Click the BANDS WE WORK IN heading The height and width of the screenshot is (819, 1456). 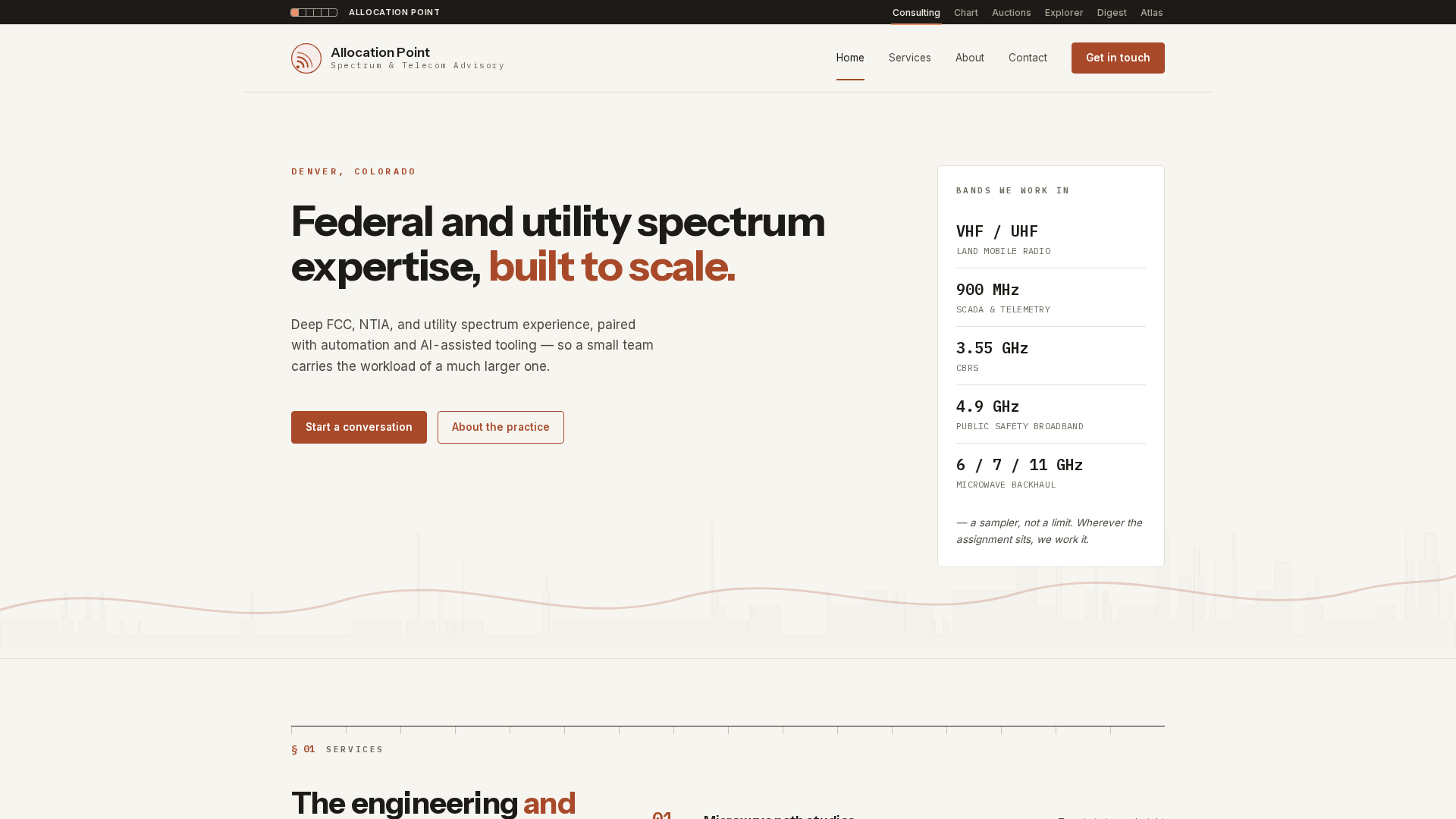click(x=1012, y=190)
